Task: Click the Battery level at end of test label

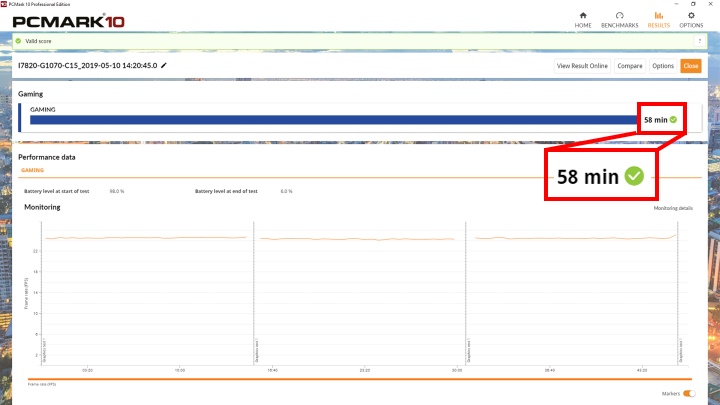Action: pos(226,191)
